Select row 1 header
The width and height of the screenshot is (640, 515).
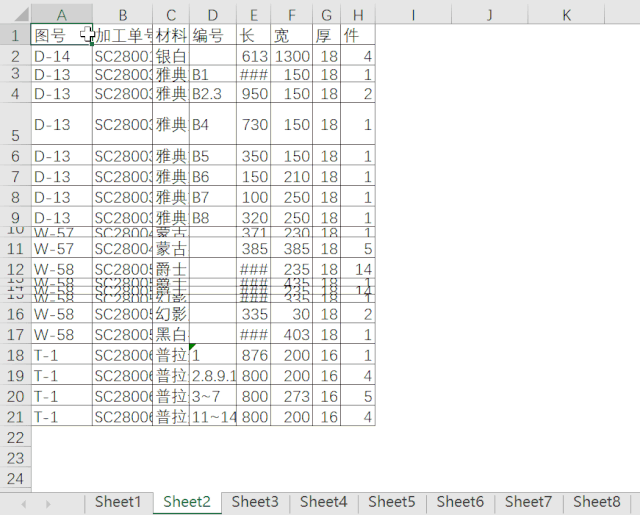pos(16,35)
